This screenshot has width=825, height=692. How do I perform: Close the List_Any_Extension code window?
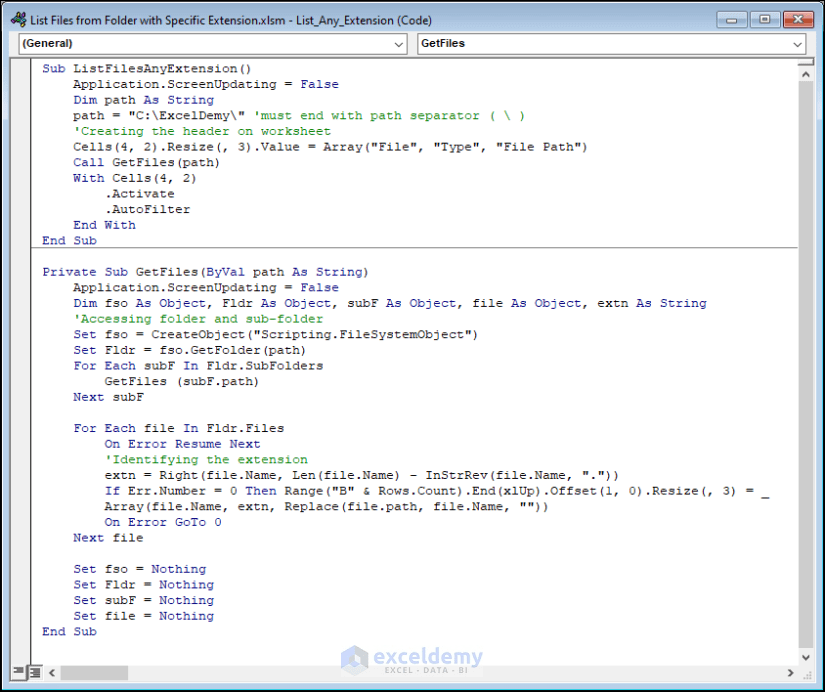[798, 20]
